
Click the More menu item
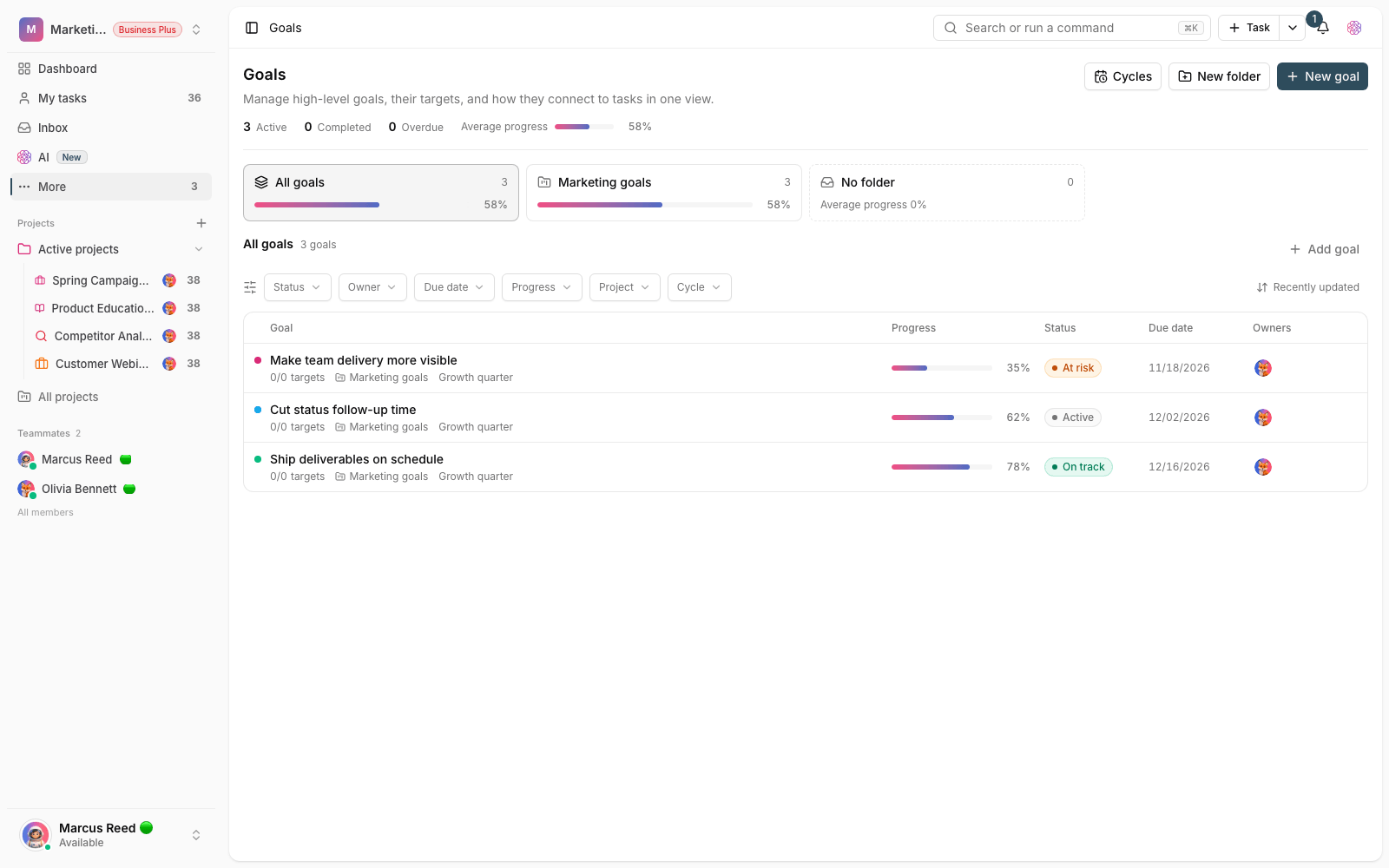(111, 187)
